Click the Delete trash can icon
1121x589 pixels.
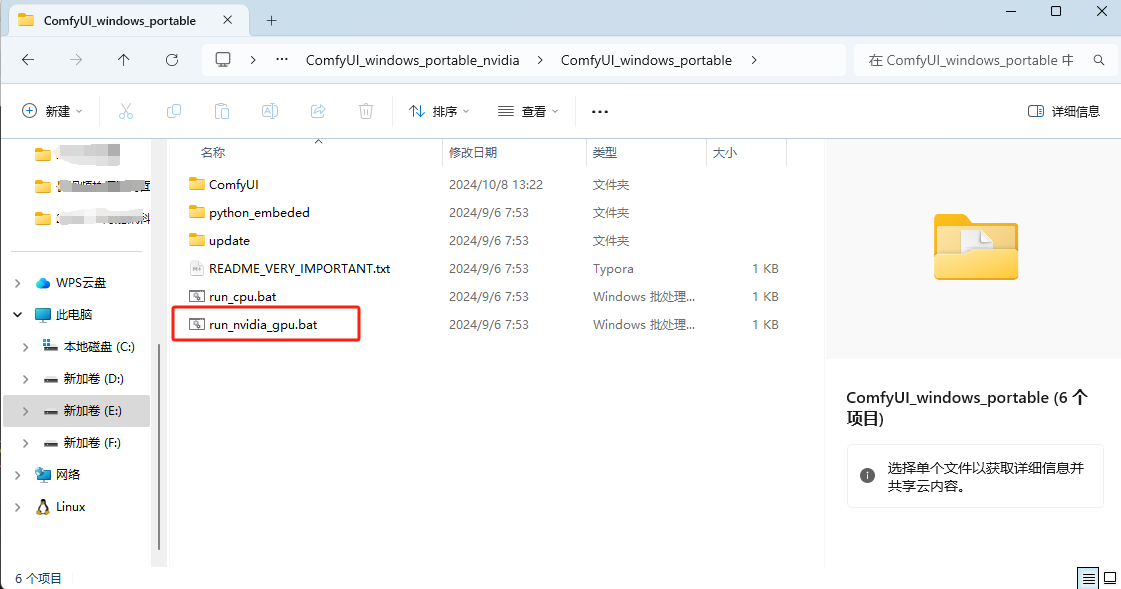(366, 111)
